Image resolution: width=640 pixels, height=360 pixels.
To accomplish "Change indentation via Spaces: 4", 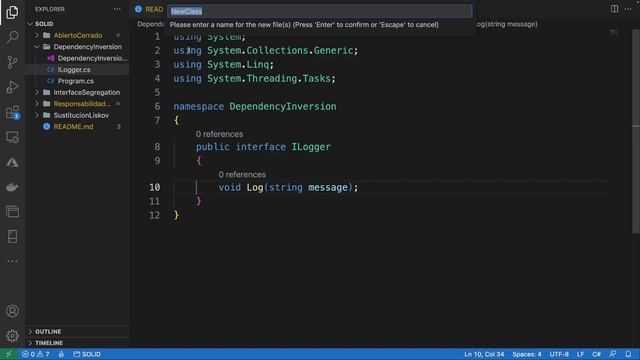I will pyautogui.click(x=527, y=354).
